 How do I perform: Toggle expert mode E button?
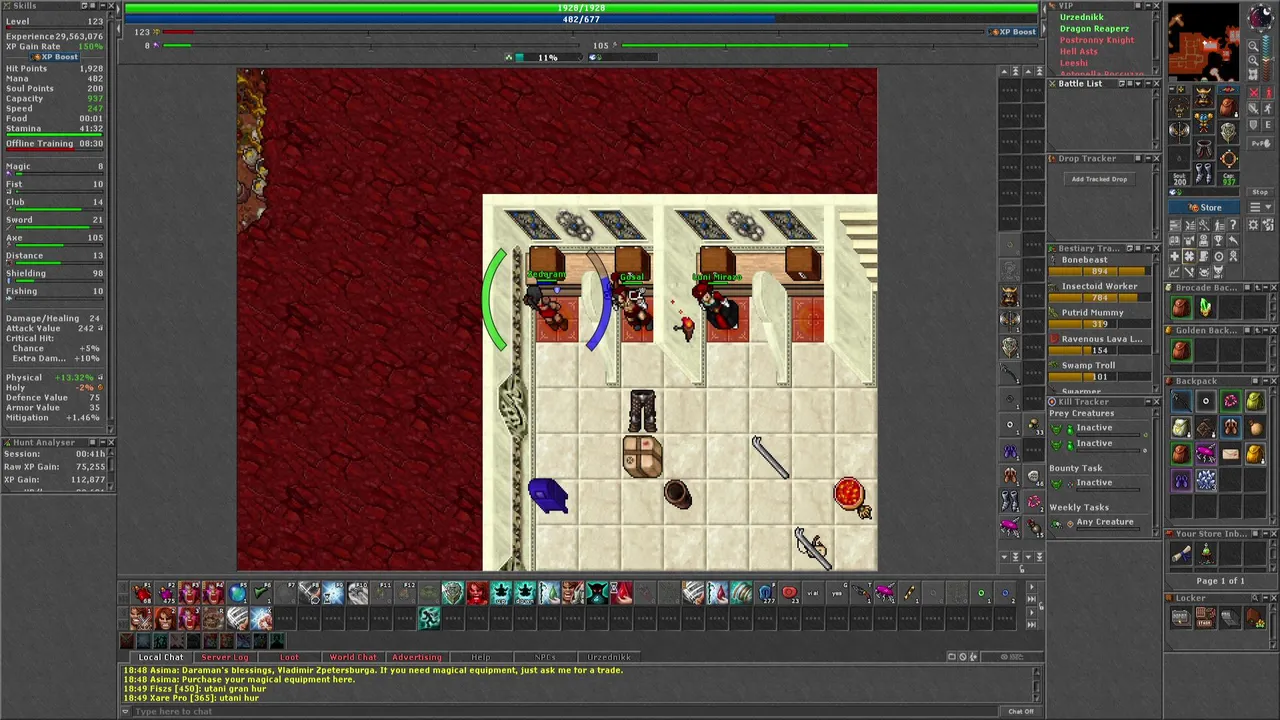pyautogui.click(x=1269, y=124)
